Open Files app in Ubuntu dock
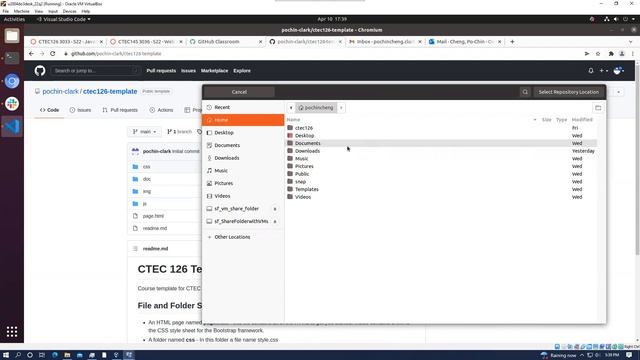 coord(12,36)
